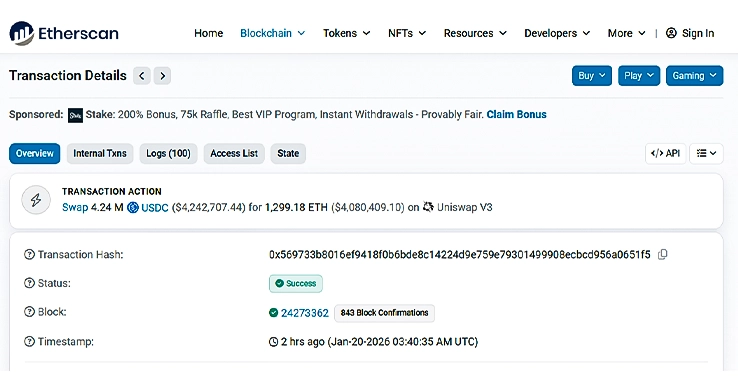The width and height of the screenshot is (738, 388).
Task: Go to Home page
Action: click(209, 33)
